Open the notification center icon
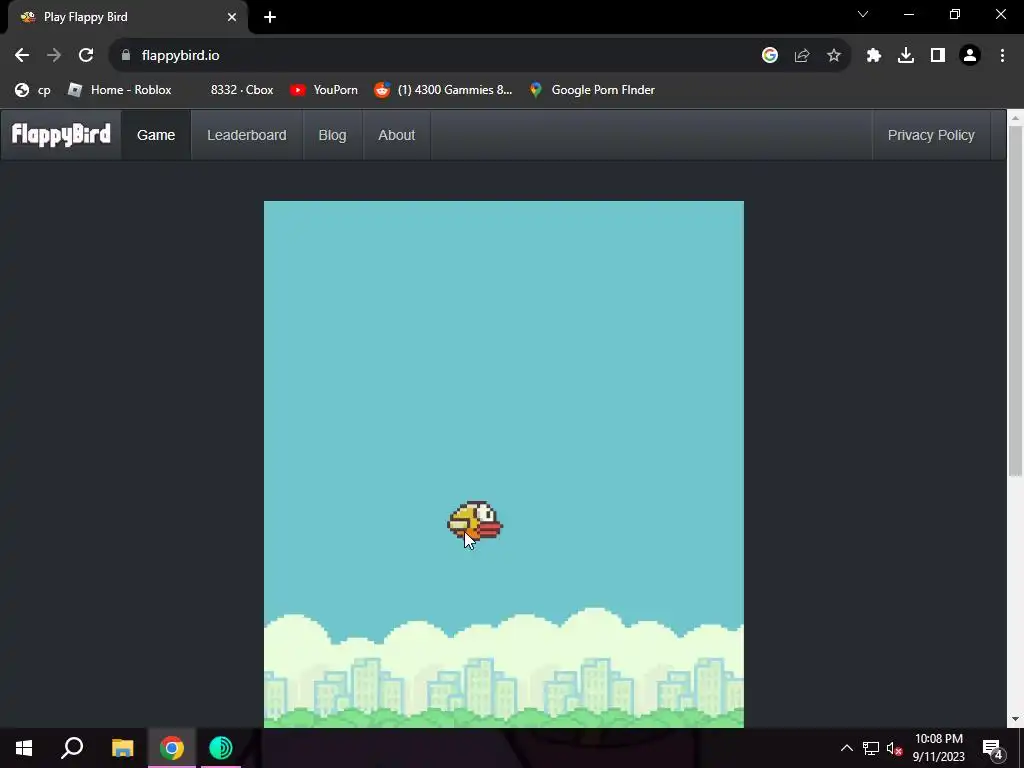The height and width of the screenshot is (768, 1024). [993, 748]
